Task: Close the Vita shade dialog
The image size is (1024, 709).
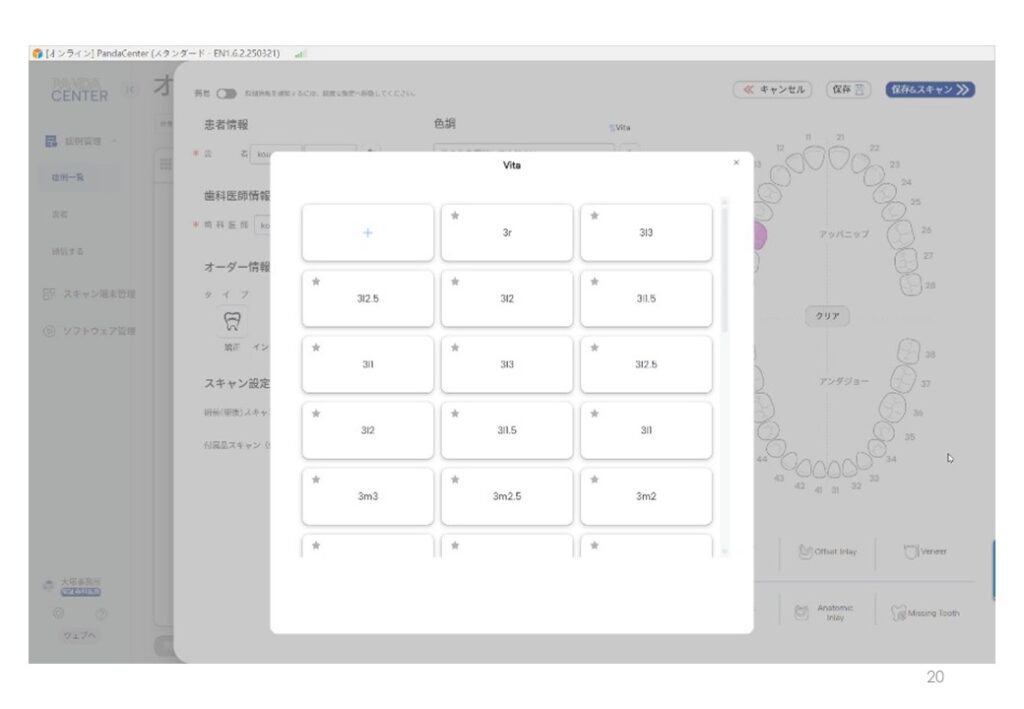Action: (736, 162)
